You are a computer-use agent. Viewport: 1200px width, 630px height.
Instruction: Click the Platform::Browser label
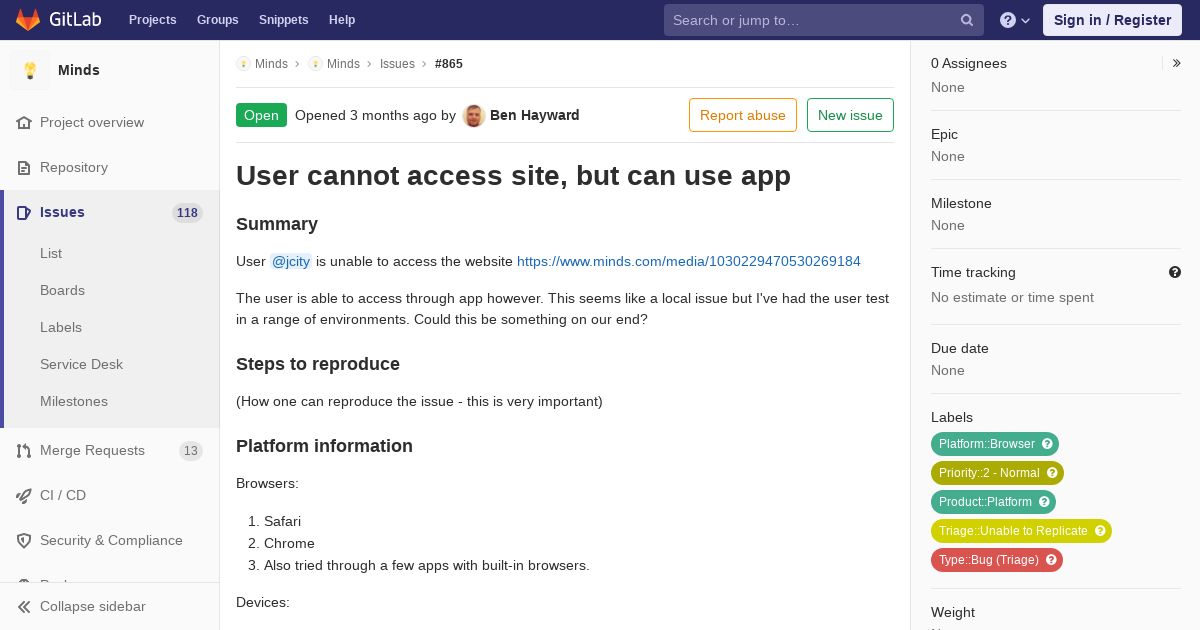point(987,444)
